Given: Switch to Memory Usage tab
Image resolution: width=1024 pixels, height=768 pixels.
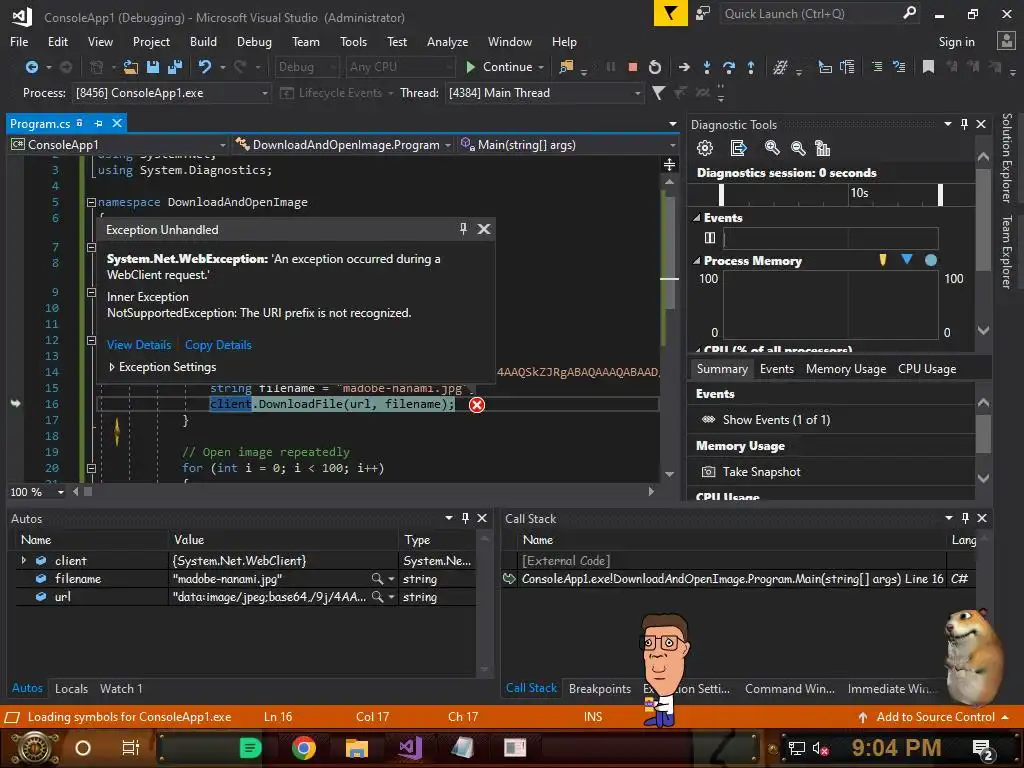Looking at the screenshot, I should (x=846, y=369).
